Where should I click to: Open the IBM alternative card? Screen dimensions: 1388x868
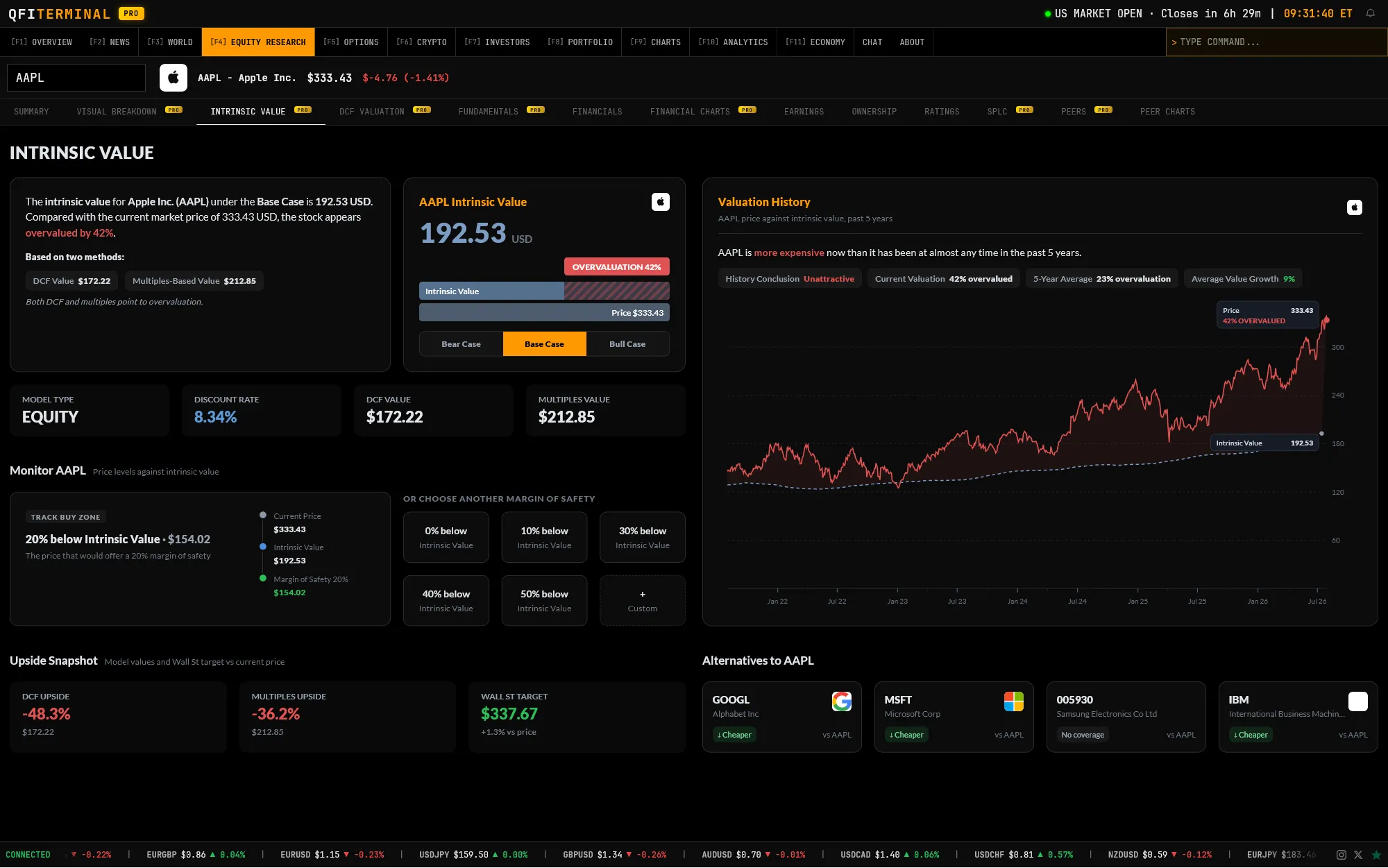pyautogui.click(x=1298, y=717)
